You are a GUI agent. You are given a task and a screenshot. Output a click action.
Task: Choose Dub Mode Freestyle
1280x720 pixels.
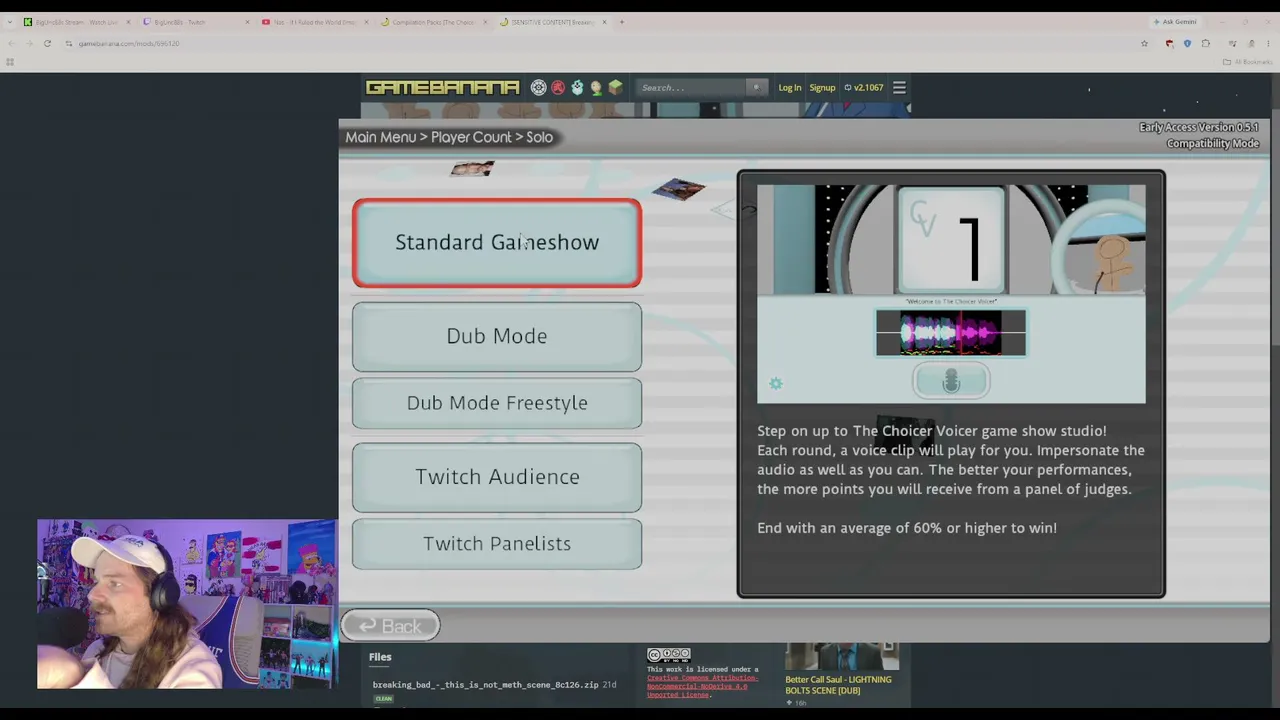[497, 403]
